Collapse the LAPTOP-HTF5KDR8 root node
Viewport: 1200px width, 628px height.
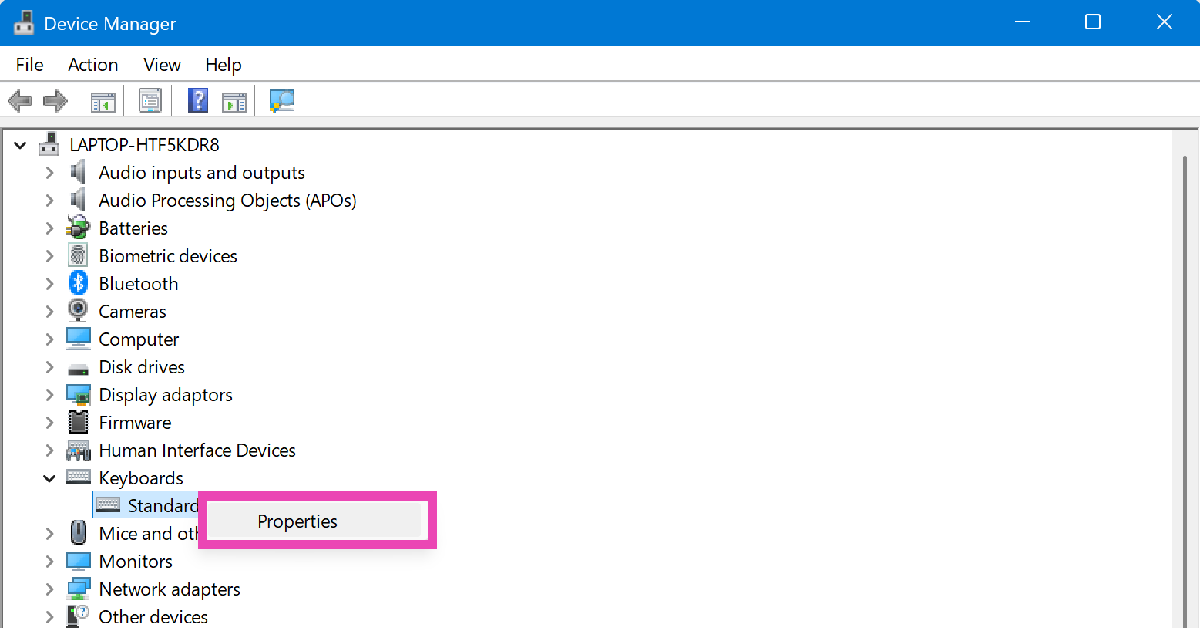pos(20,145)
